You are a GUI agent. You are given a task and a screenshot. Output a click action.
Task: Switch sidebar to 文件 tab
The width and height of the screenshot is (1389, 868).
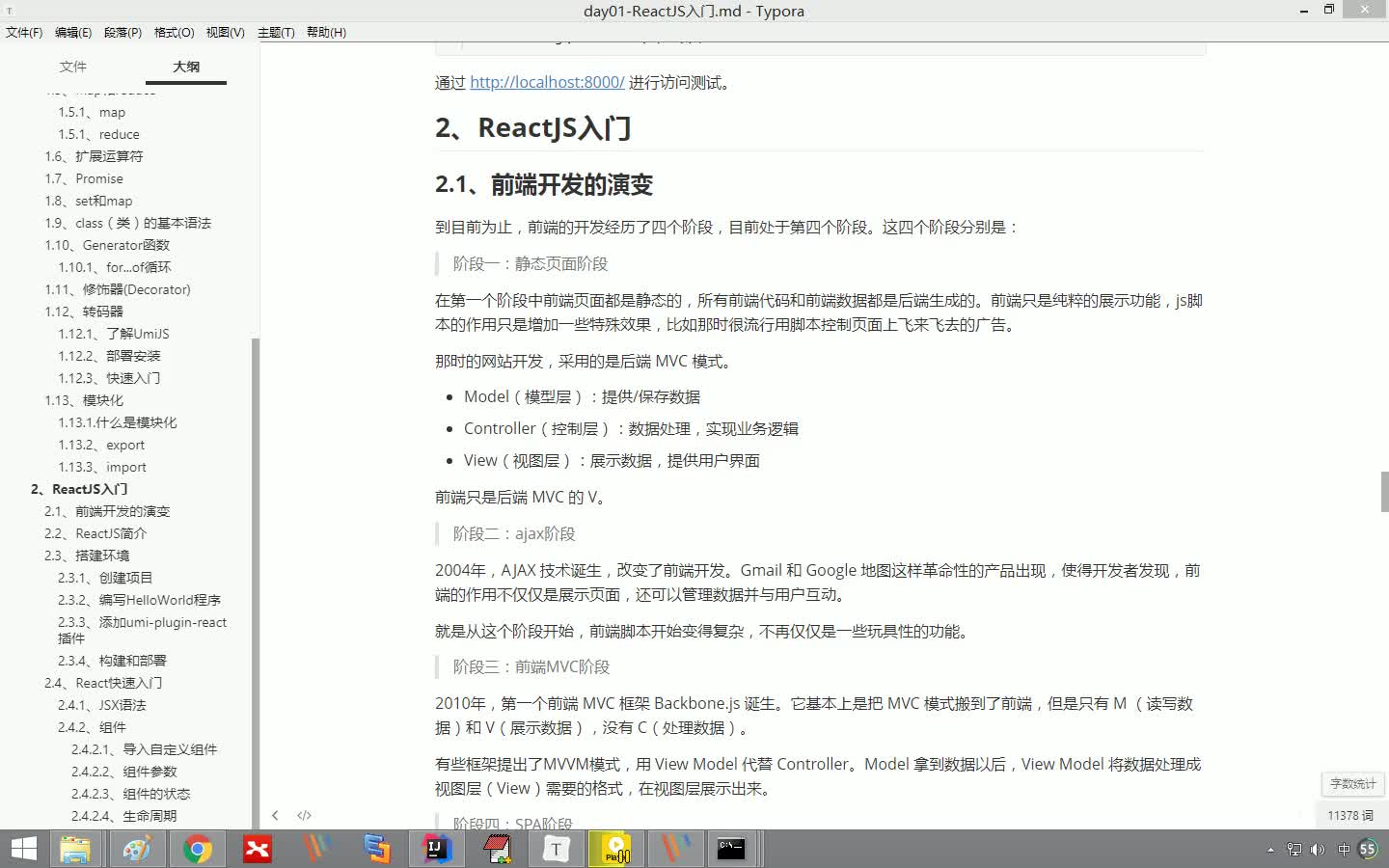tap(72, 67)
